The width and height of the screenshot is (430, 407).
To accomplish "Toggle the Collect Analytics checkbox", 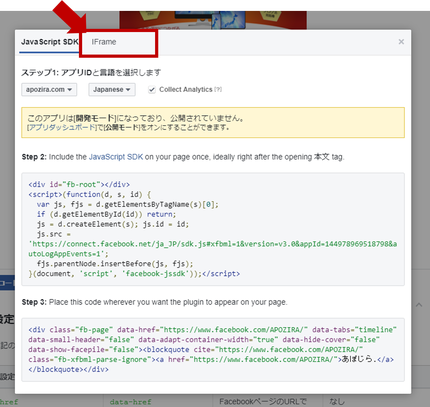I will 152,90.
